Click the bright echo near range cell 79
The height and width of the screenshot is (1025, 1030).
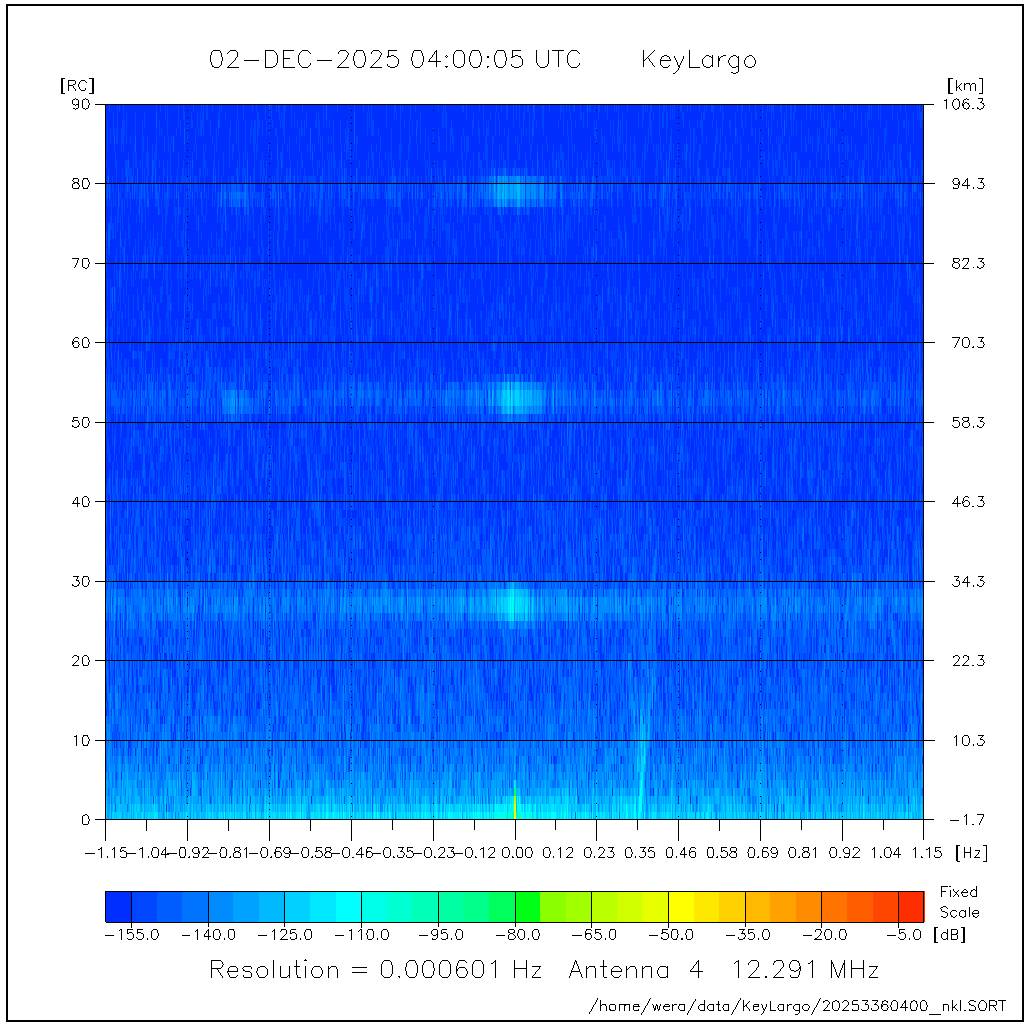tap(514, 190)
